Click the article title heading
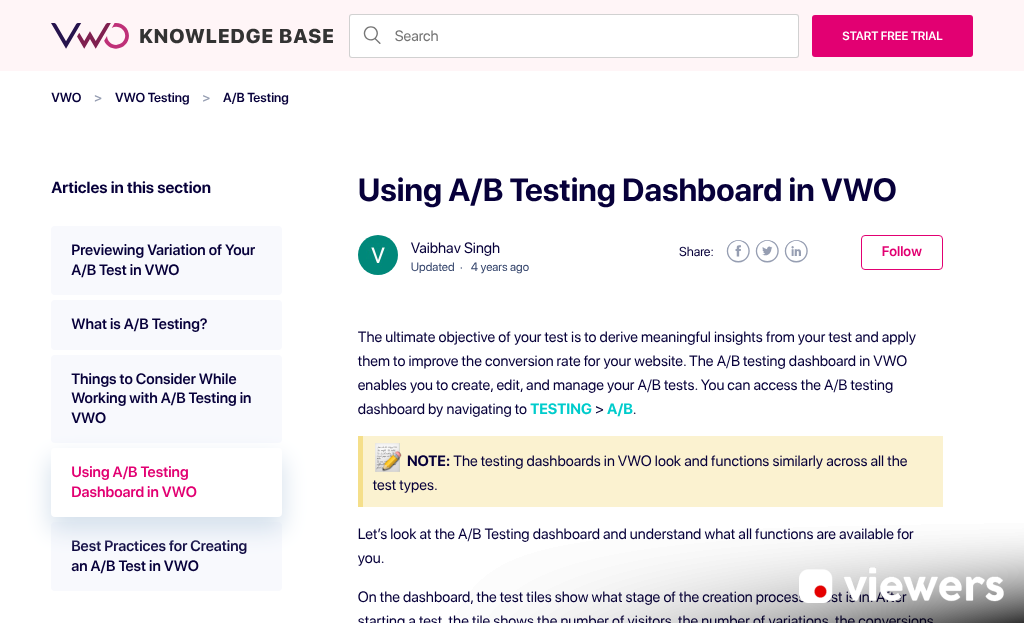1024x623 pixels. (627, 190)
